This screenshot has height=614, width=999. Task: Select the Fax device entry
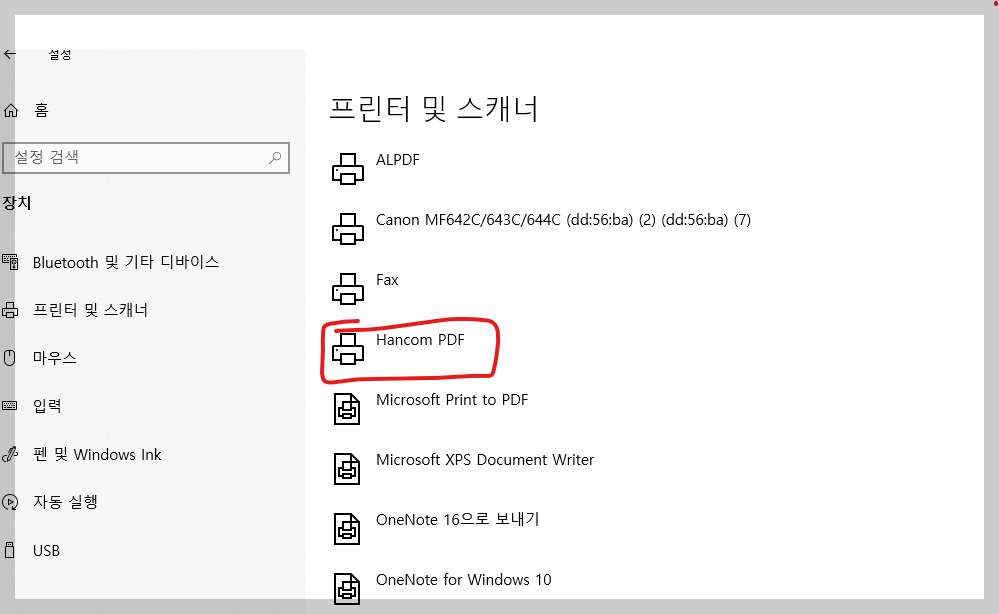pyautogui.click(x=387, y=280)
